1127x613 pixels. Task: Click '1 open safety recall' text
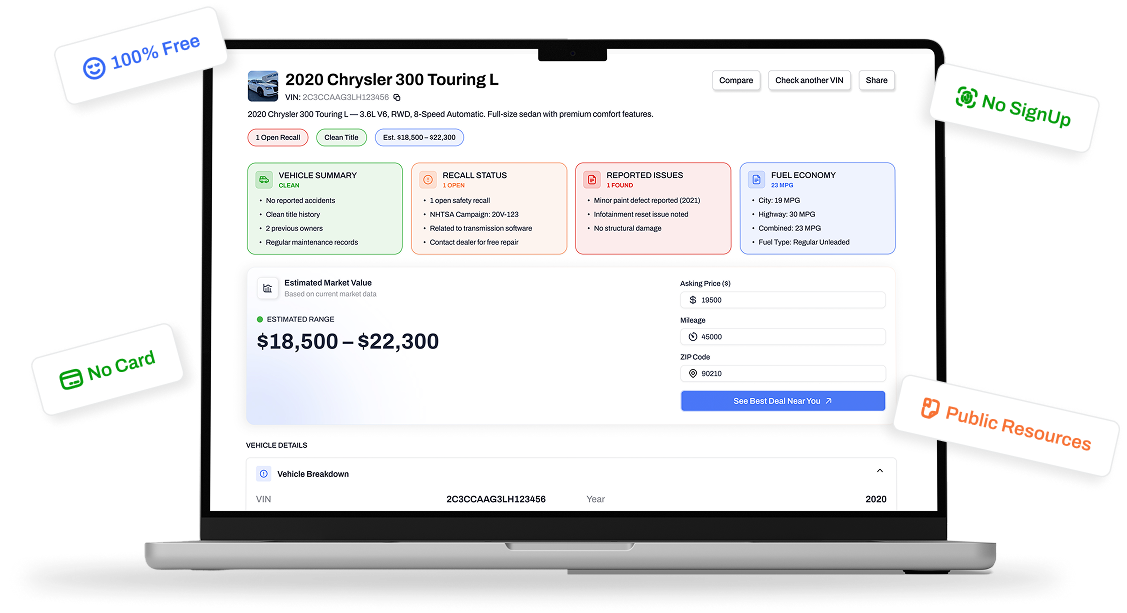(x=460, y=201)
